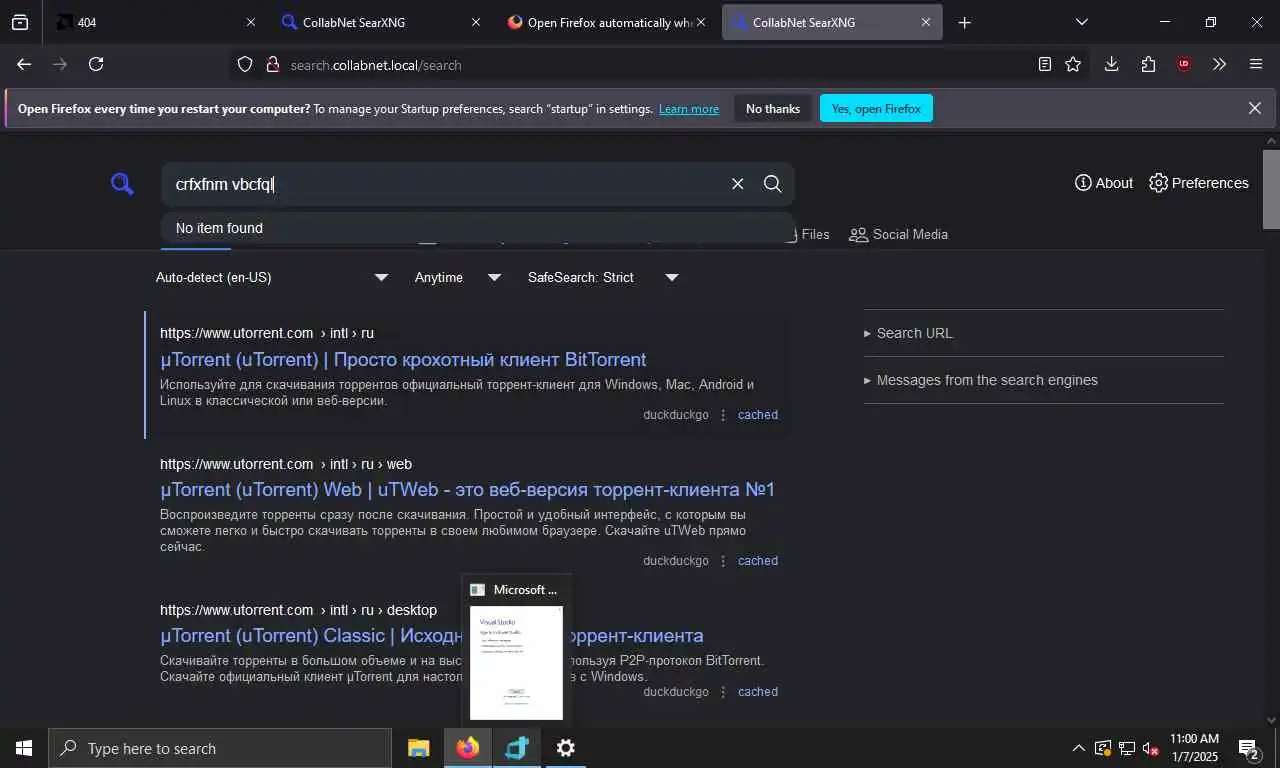This screenshot has height=768, width=1280.
Task: Submit search with magnifier button
Action: tap(772, 184)
